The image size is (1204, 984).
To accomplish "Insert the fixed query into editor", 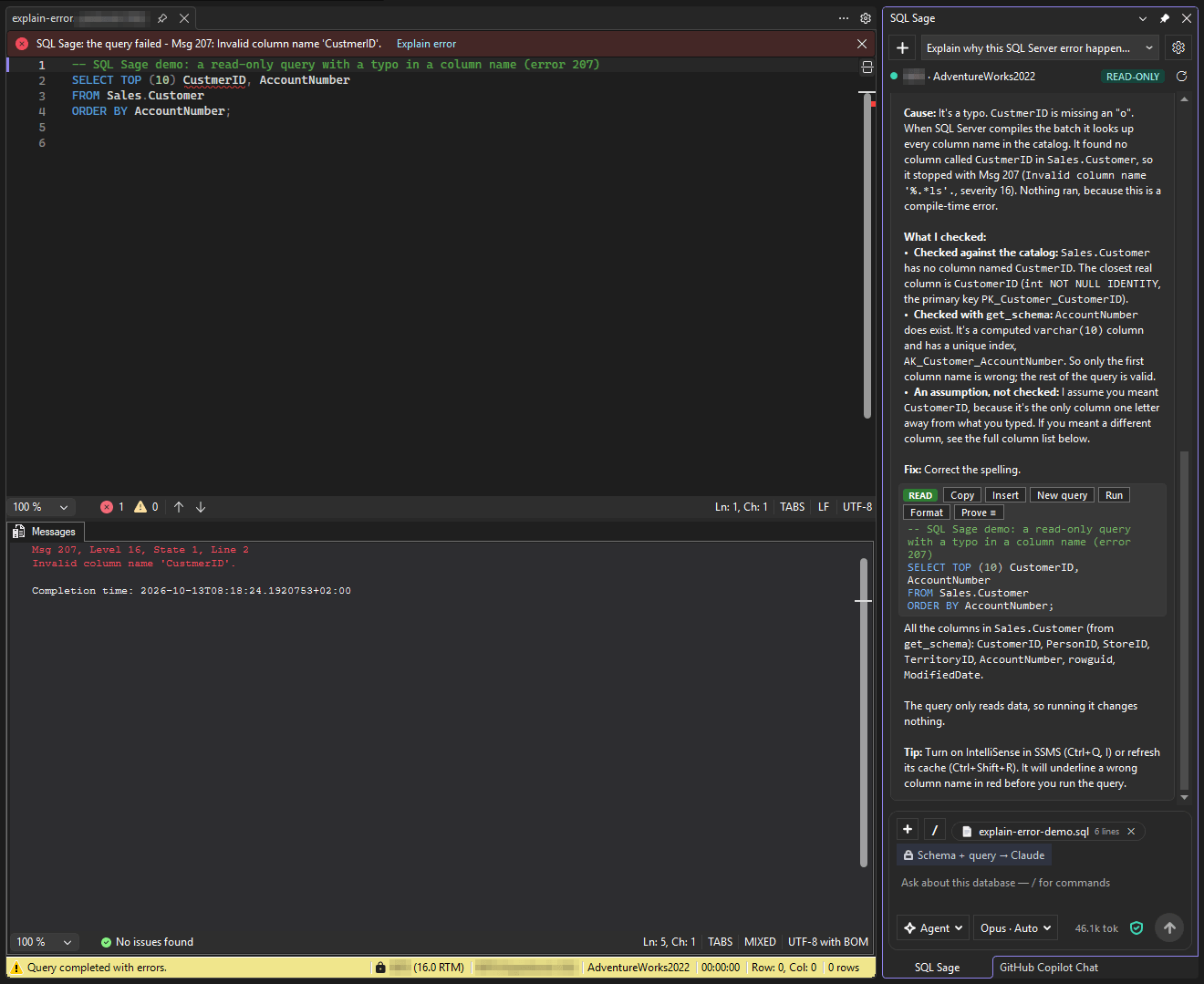I will pyautogui.click(x=1005, y=495).
